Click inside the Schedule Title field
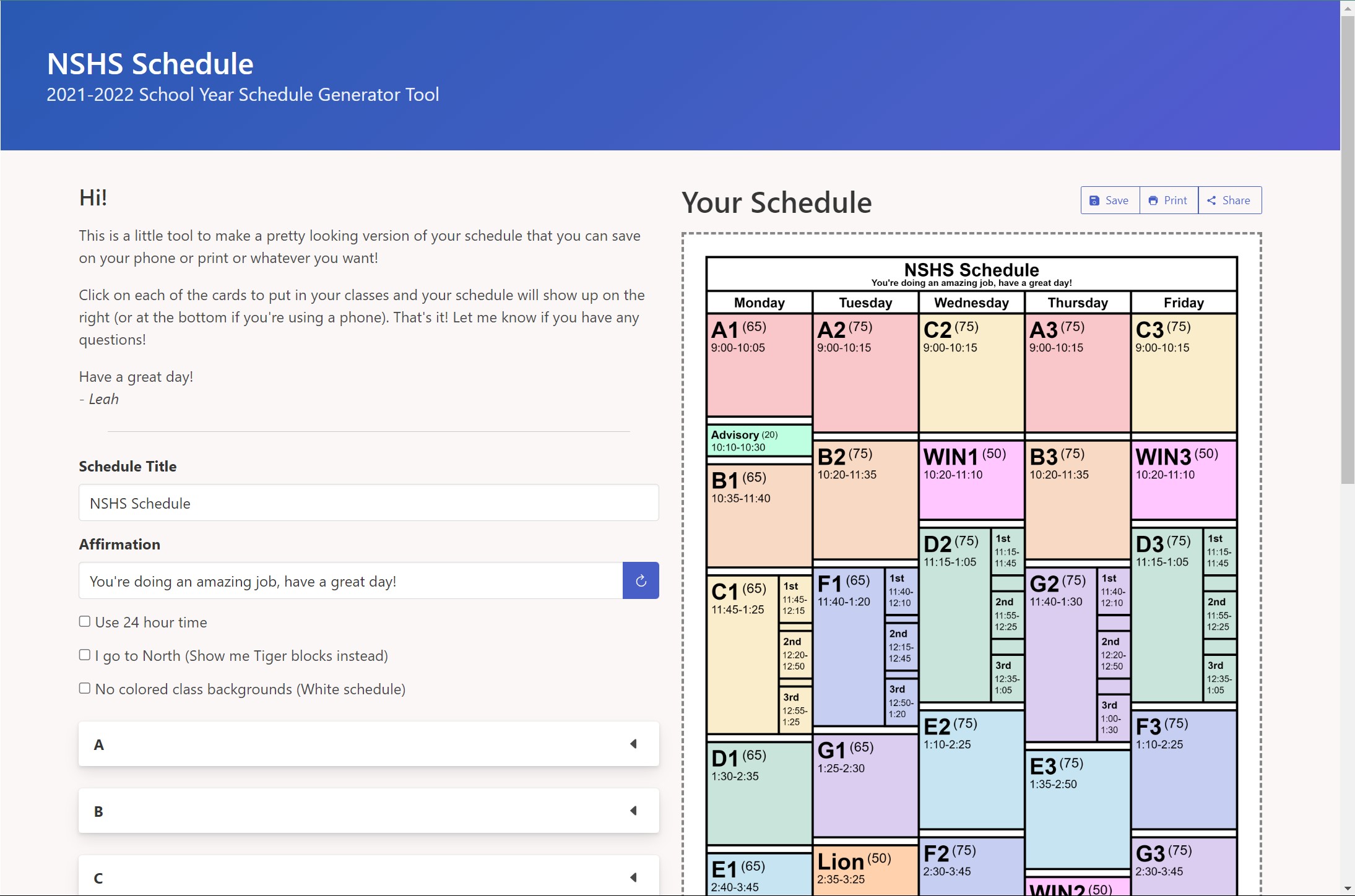1355x896 pixels. coord(368,502)
